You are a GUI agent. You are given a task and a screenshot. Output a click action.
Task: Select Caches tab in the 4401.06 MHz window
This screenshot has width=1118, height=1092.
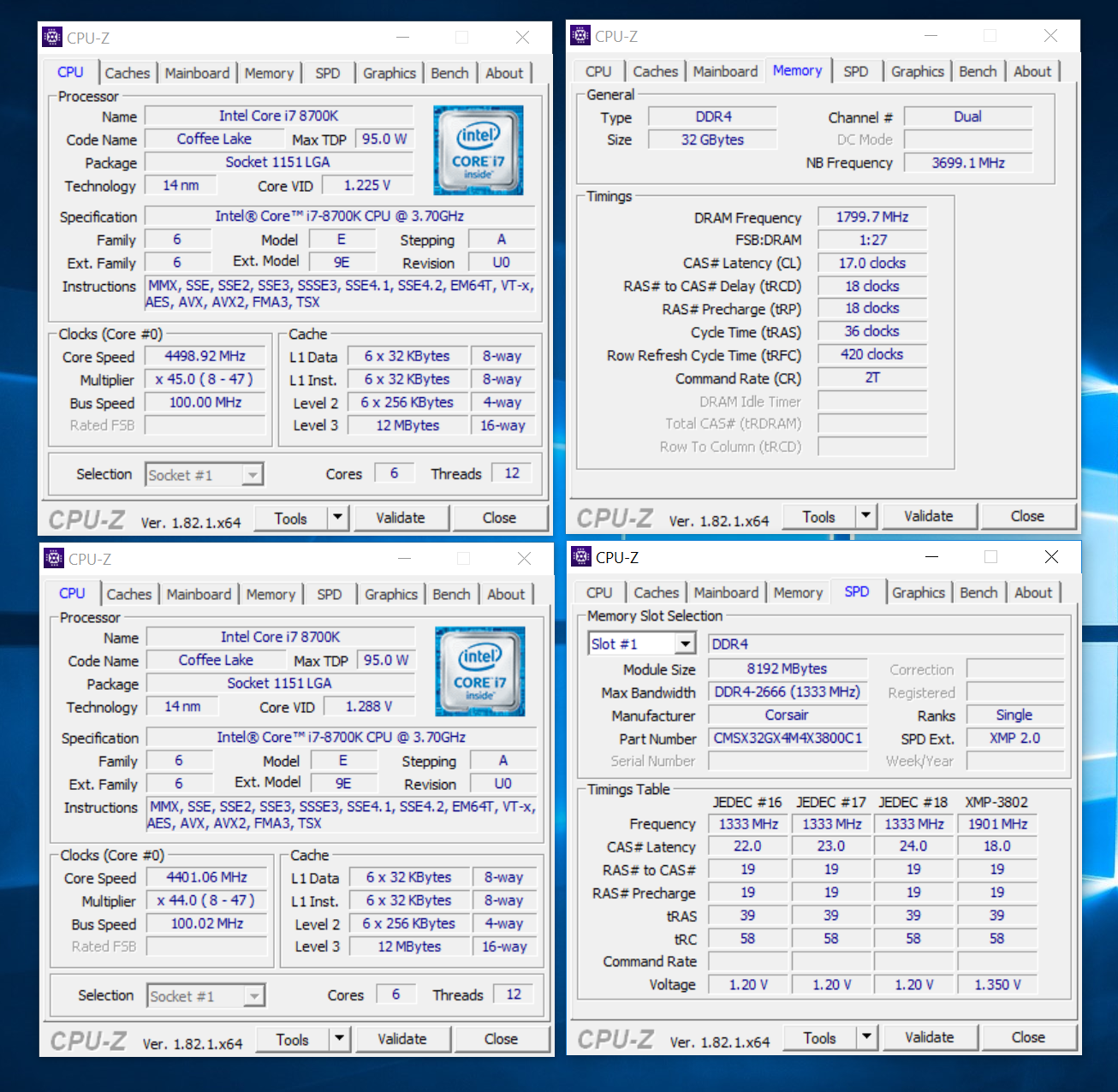tap(129, 594)
